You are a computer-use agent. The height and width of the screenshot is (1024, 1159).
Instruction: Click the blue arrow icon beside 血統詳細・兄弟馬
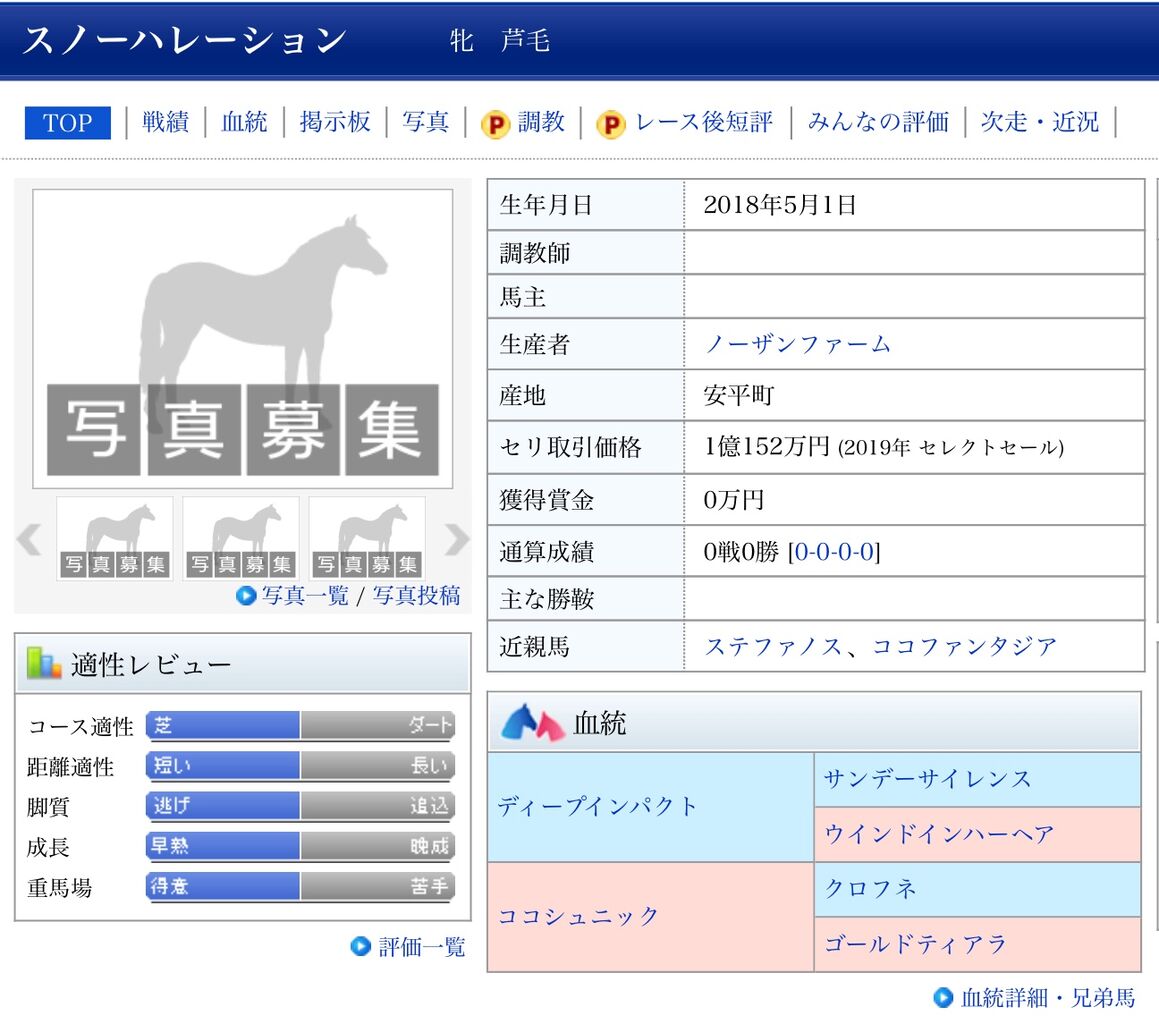click(943, 997)
